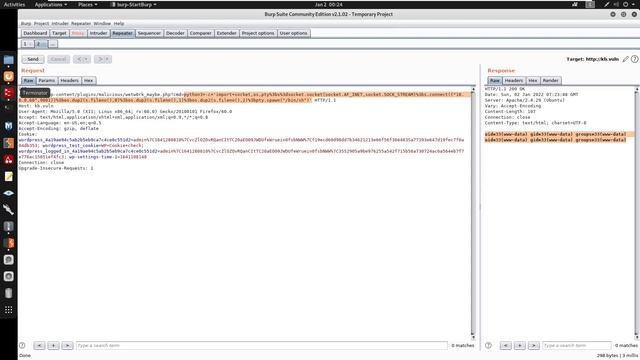This screenshot has height=360, width=640.
Task: Add new Repeater tab with ellipsis
Action: coord(53,44)
